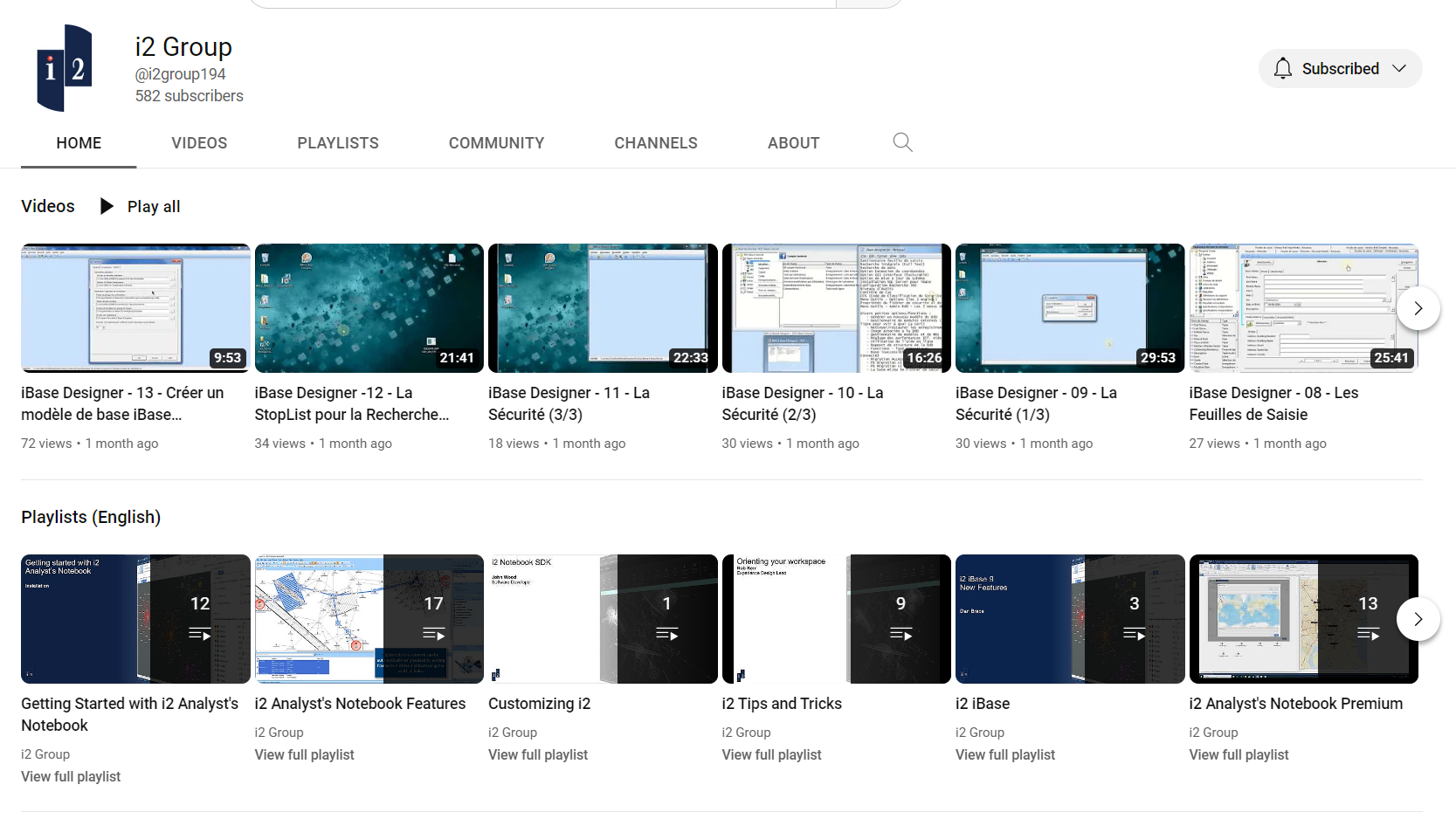The height and width of the screenshot is (819, 1456).
Task: Open i2 Analyst's Notebook Premium playlist title
Action: (1295, 704)
